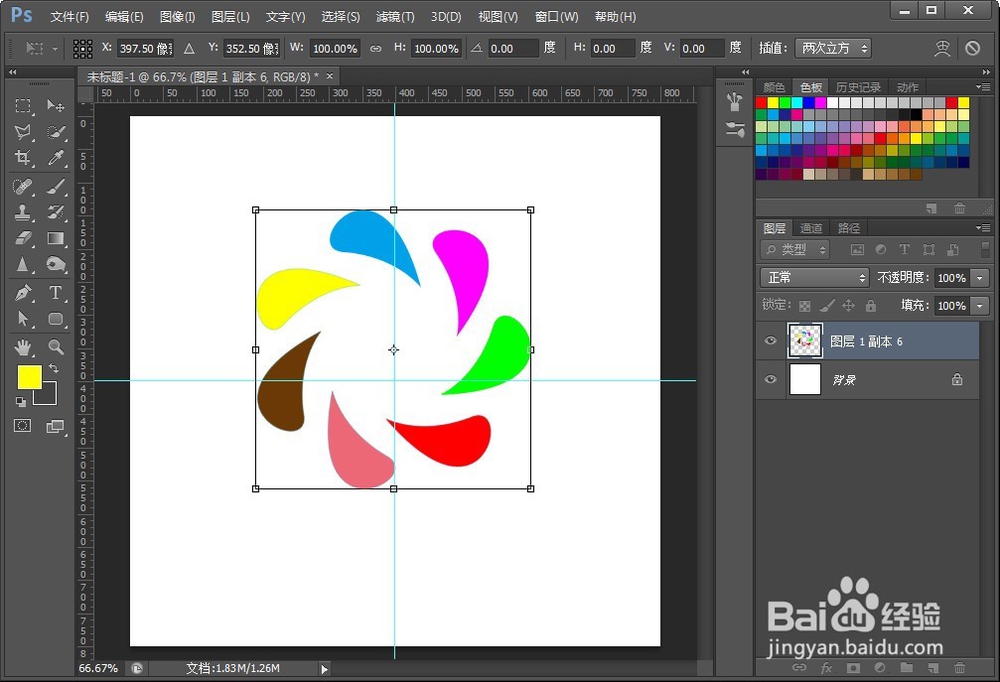Change the screen mode

click(55, 426)
